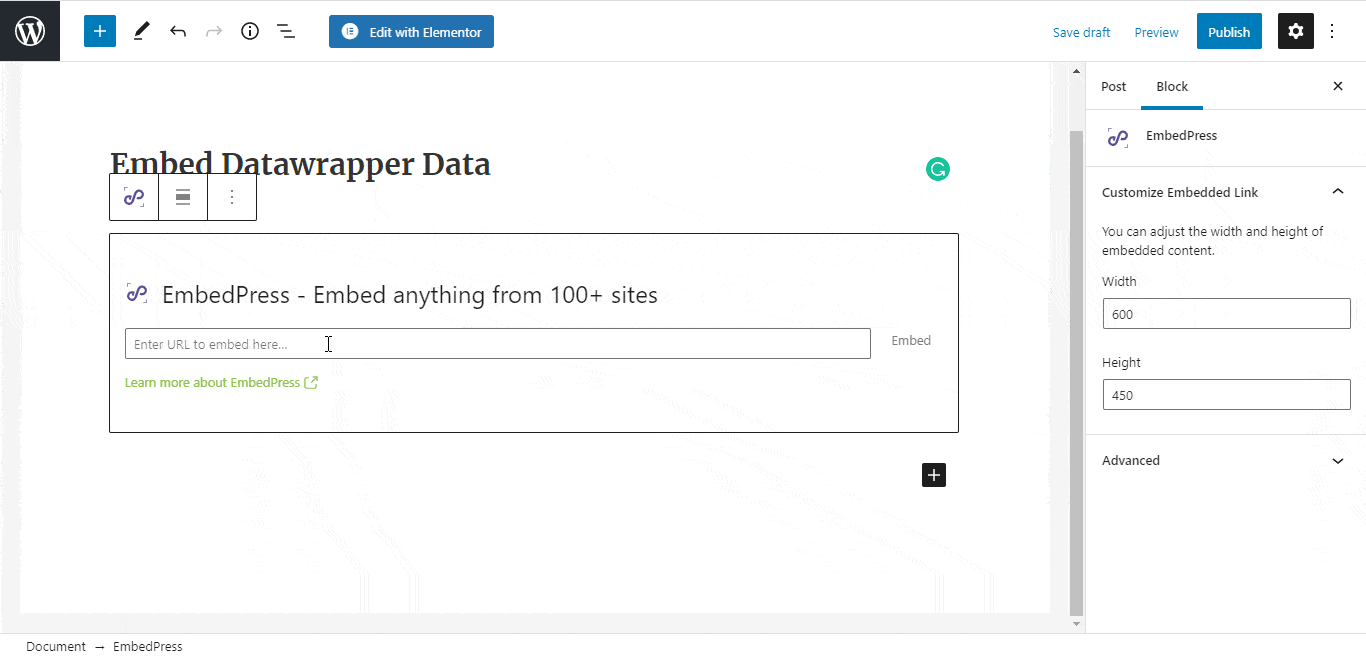Click the EmbedPress block type icon in toolbar
1366x657 pixels.
point(134,197)
